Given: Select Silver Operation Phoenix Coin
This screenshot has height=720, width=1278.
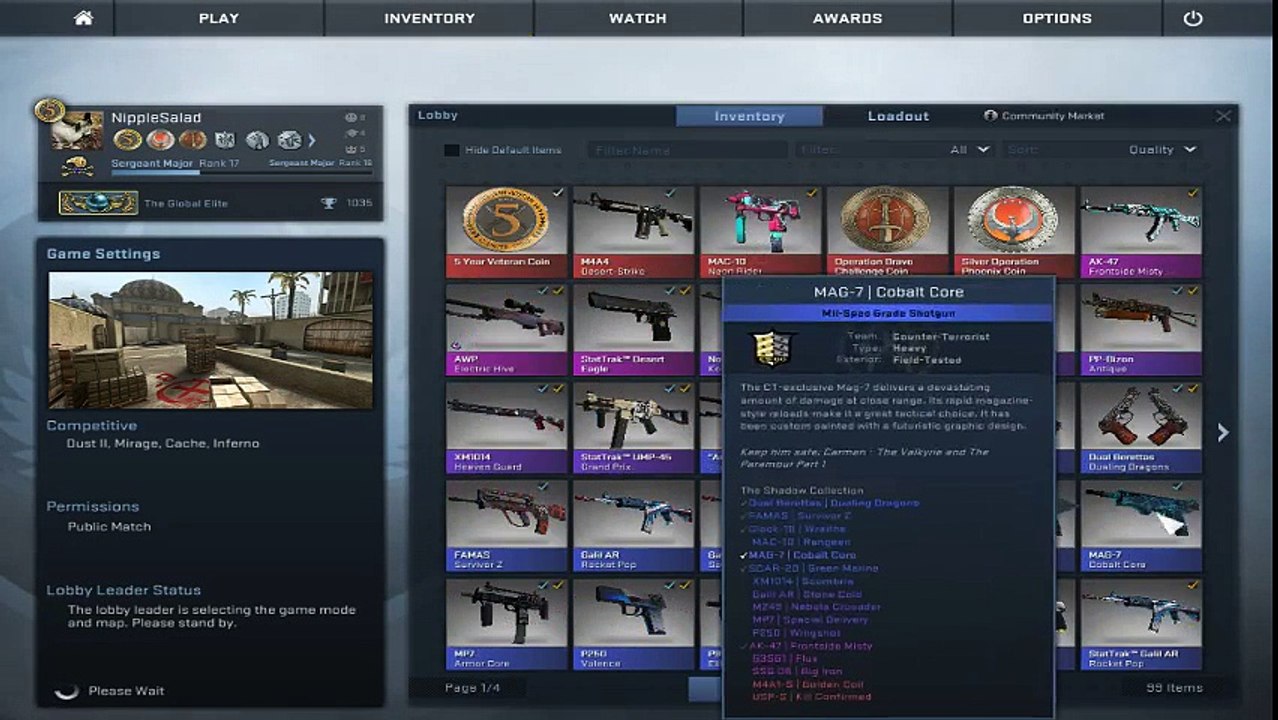Looking at the screenshot, I should point(1014,231).
